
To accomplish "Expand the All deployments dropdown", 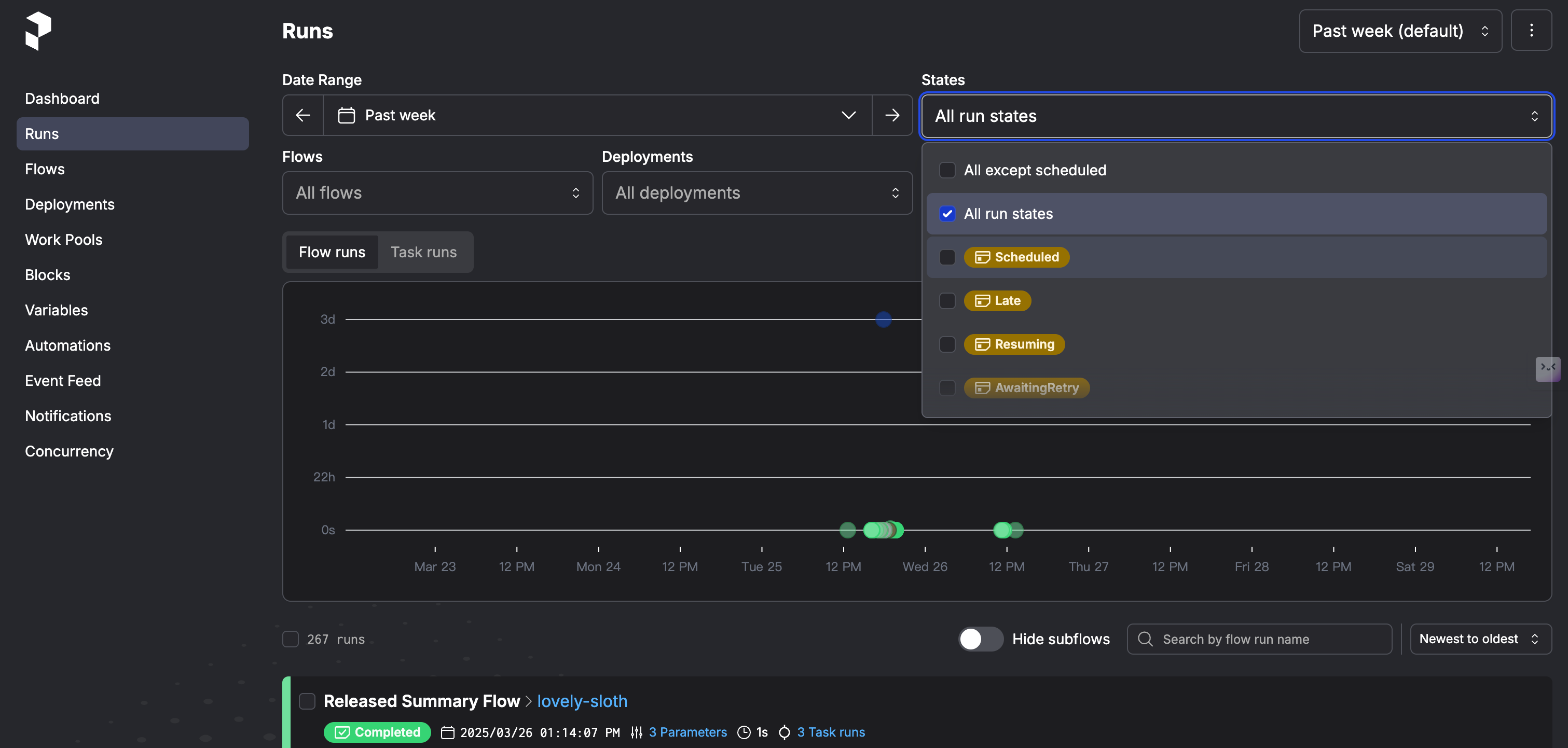I will 757,193.
